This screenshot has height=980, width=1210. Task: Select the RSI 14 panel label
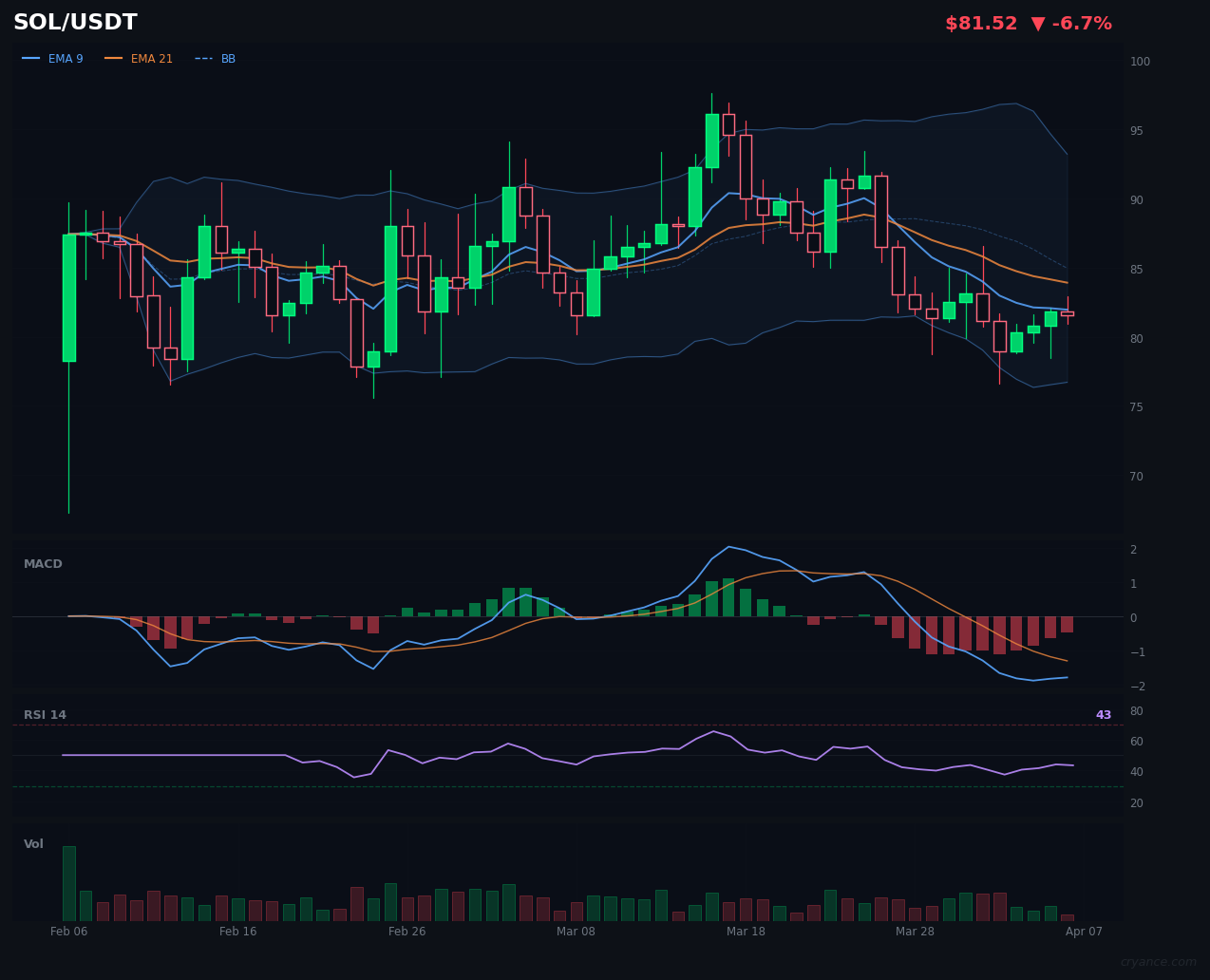[47, 714]
